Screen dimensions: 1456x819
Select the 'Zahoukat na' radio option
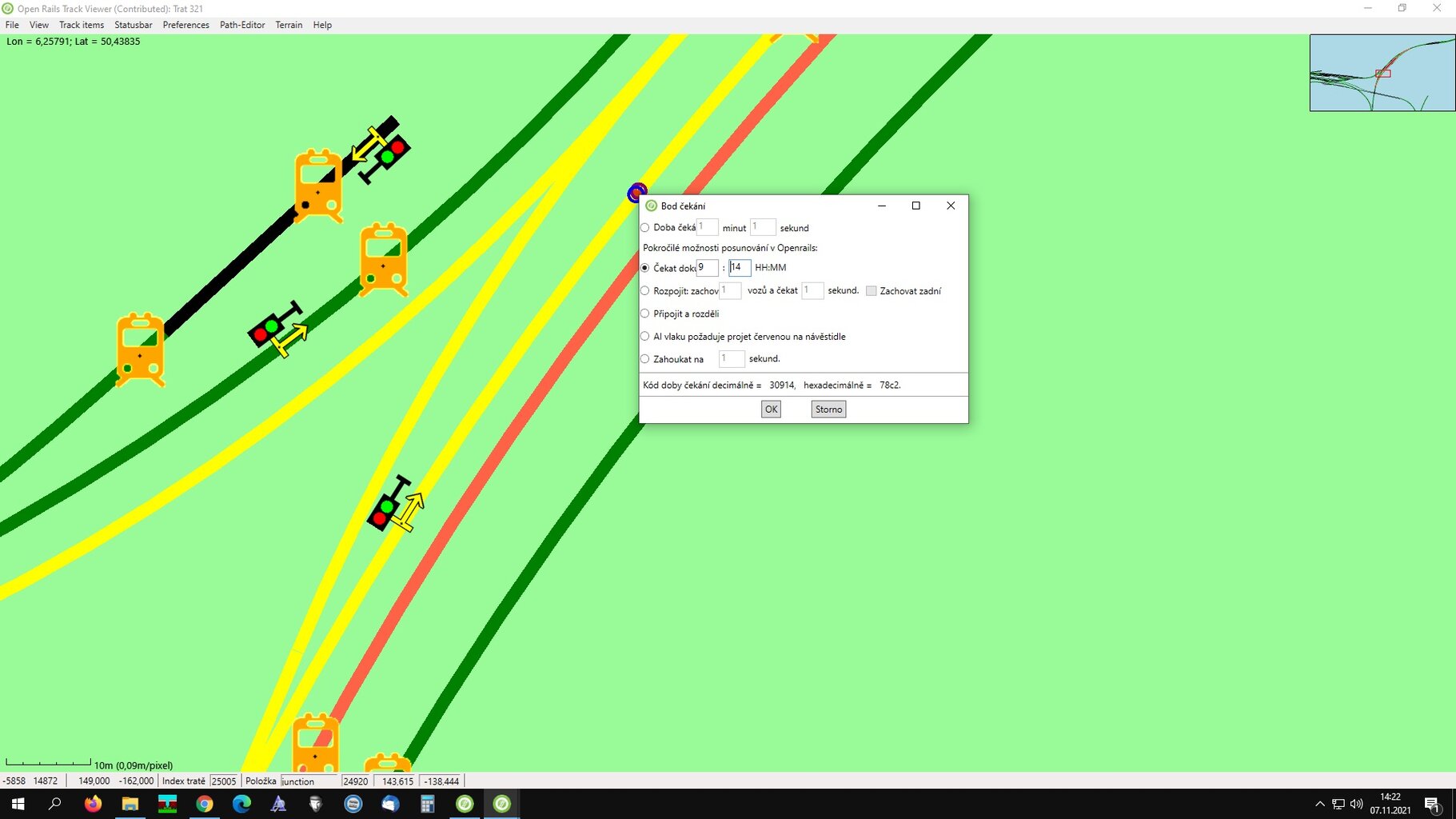point(645,359)
